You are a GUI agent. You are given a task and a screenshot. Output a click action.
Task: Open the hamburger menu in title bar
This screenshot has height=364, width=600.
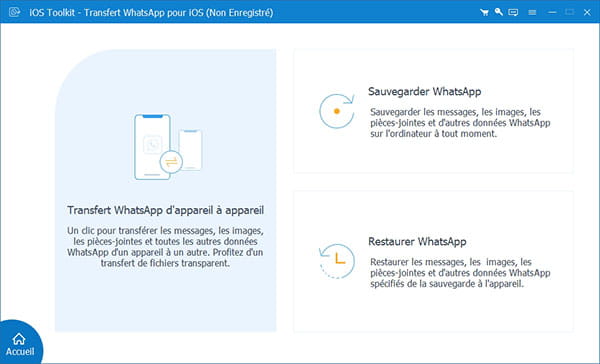(x=532, y=12)
